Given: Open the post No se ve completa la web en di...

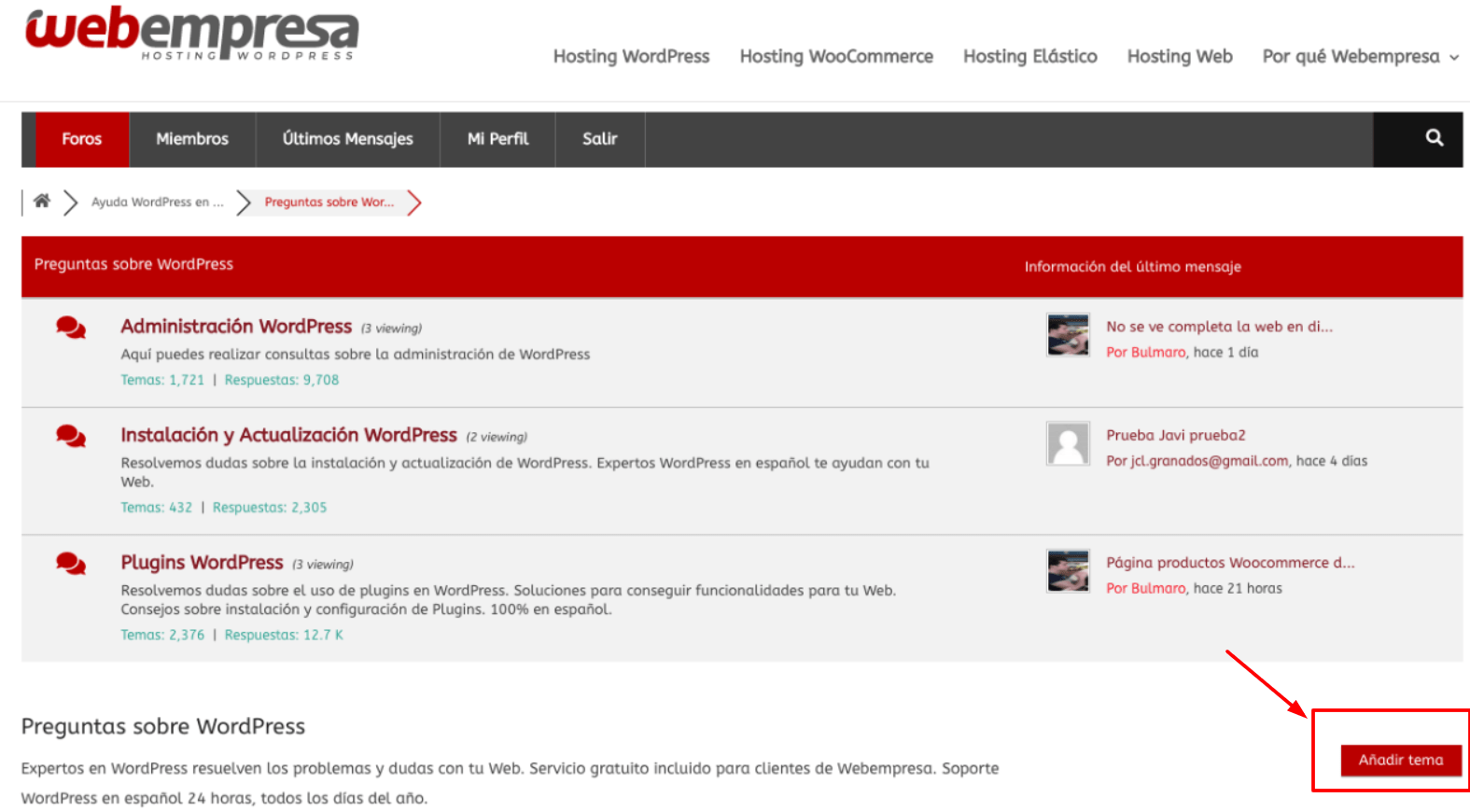Looking at the screenshot, I should (x=1219, y=327).
